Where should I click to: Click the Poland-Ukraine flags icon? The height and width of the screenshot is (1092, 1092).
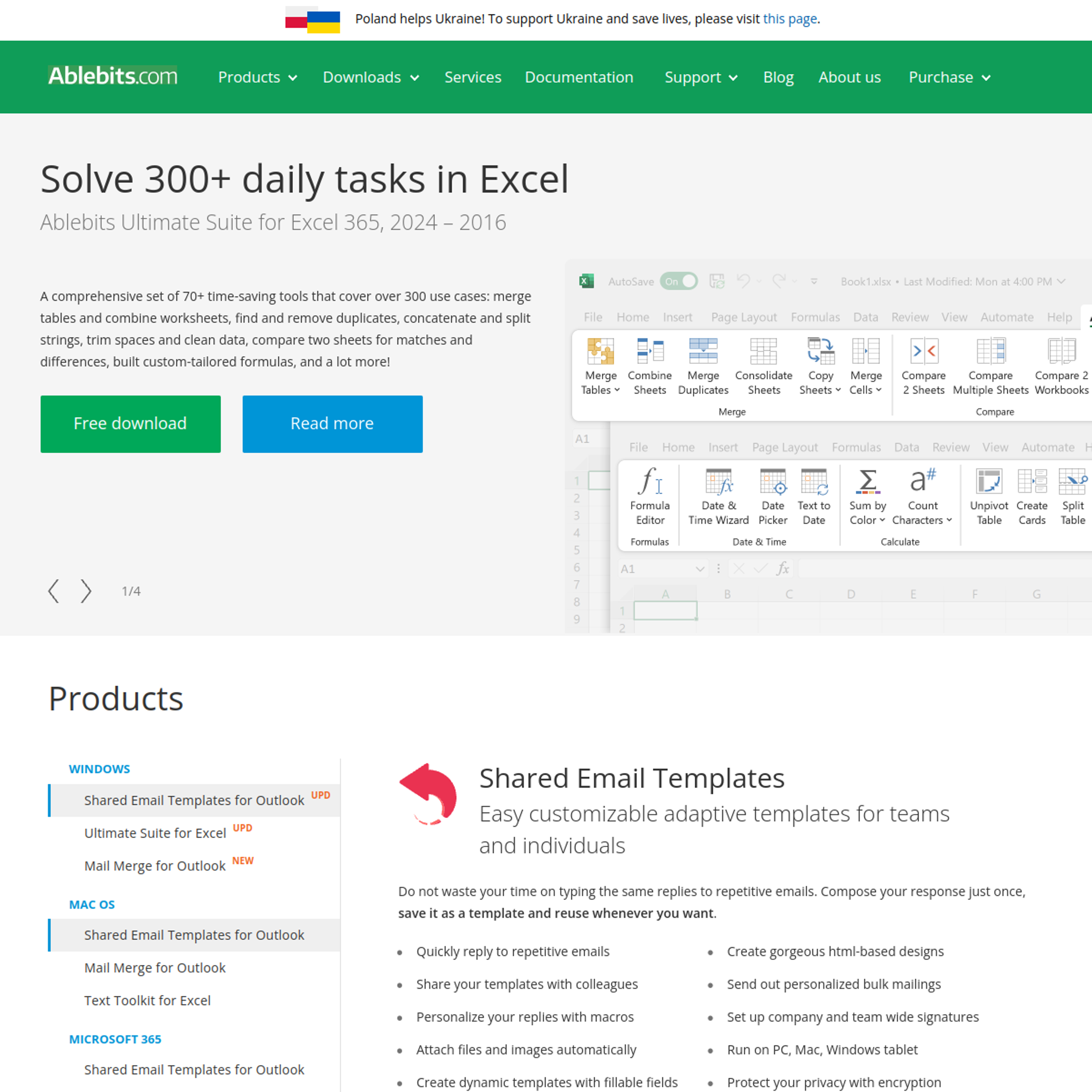point(313,20)
